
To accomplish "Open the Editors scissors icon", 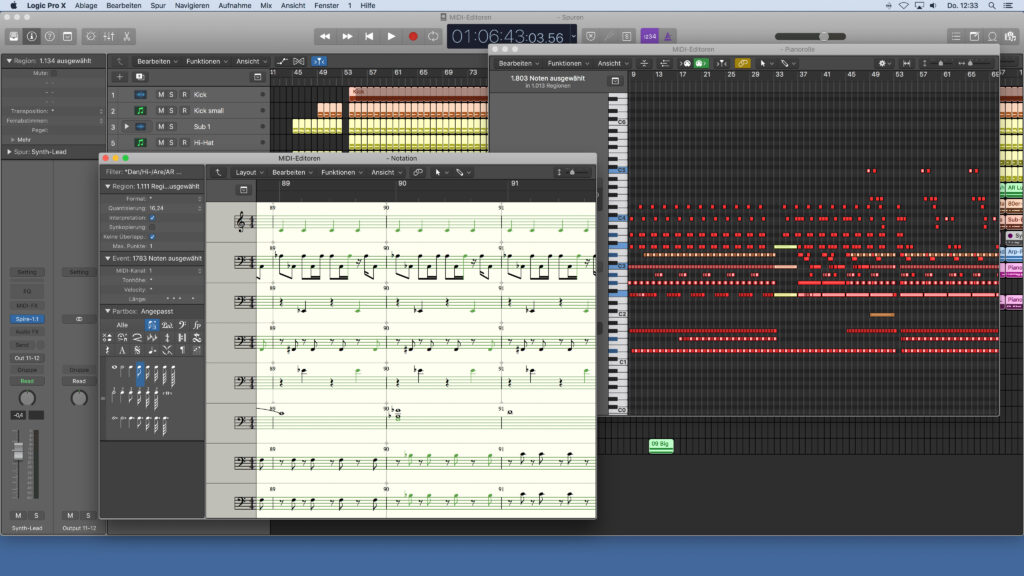I will click(x=127, y=37).
